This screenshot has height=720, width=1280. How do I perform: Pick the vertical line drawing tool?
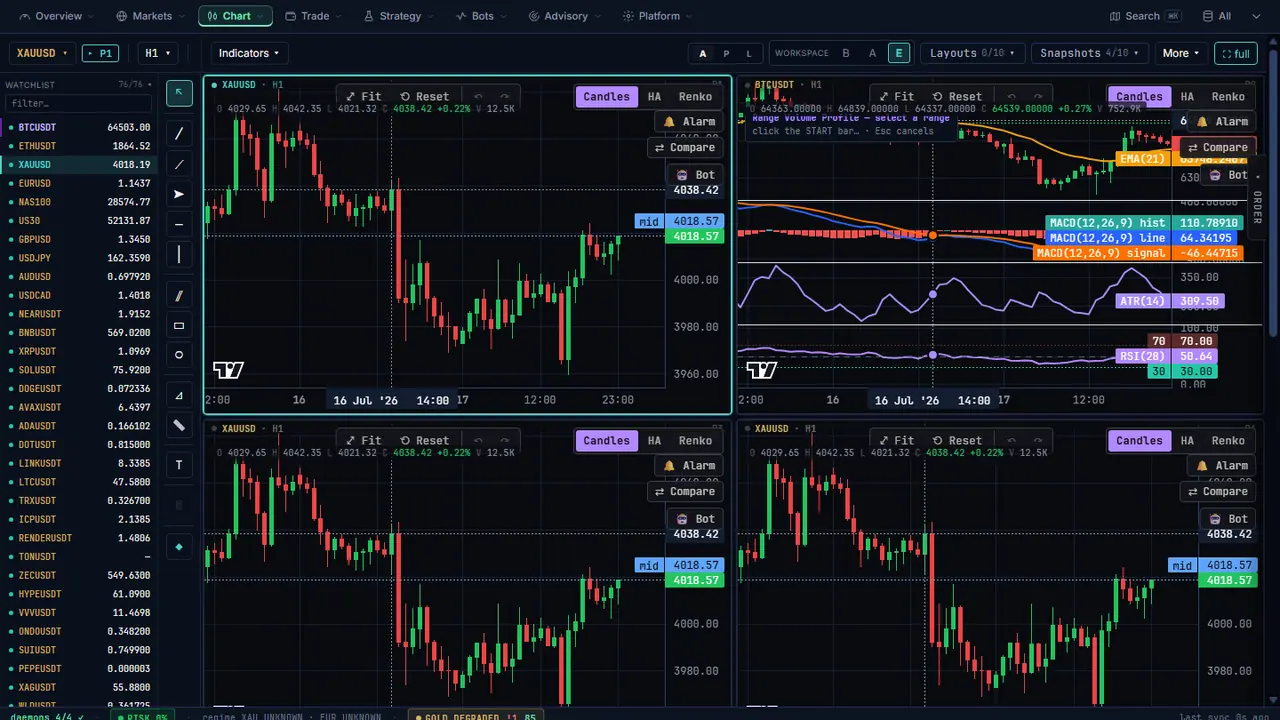(x=179, y=254)
